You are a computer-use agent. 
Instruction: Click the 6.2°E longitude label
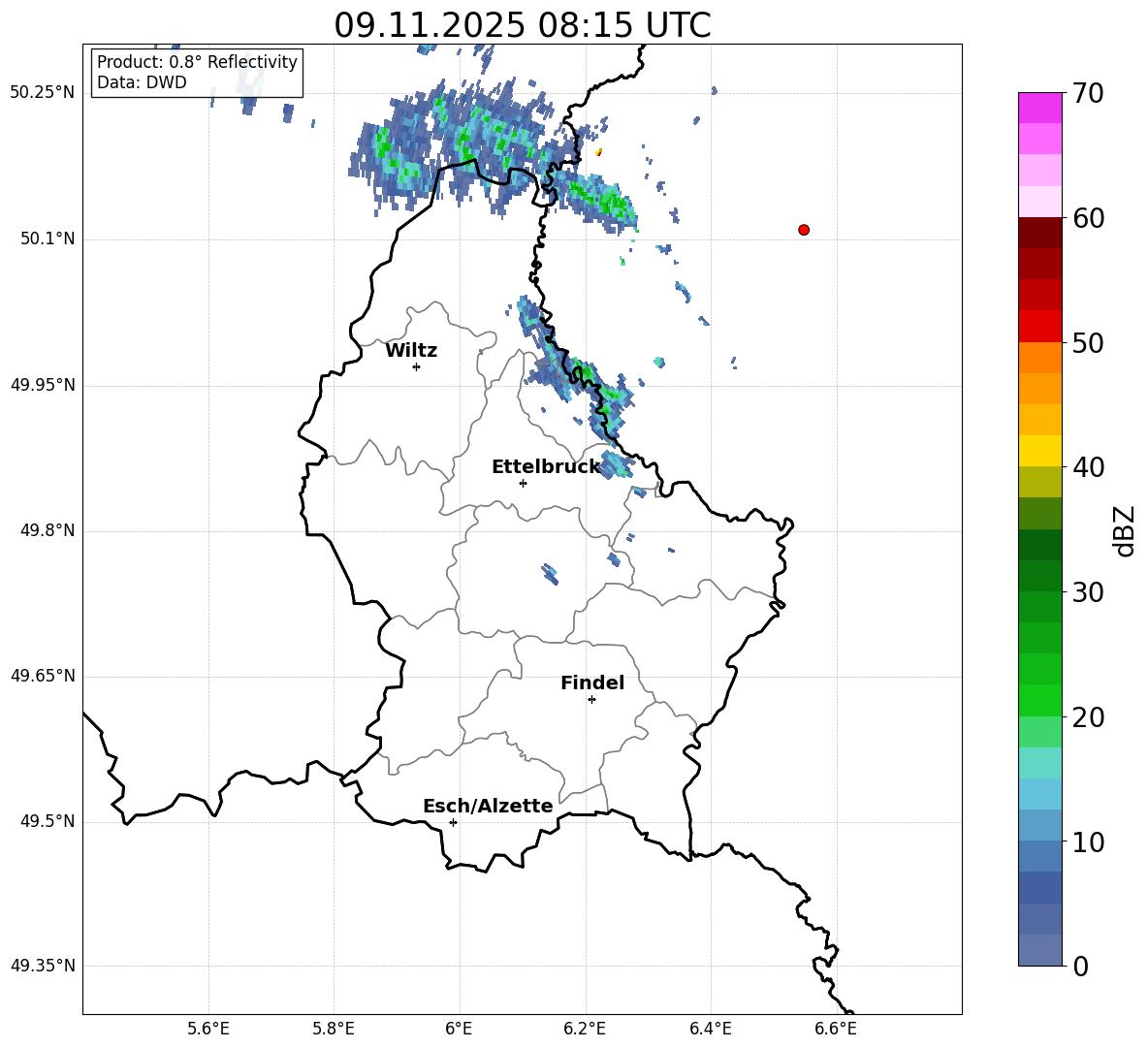coord(585,1029)
